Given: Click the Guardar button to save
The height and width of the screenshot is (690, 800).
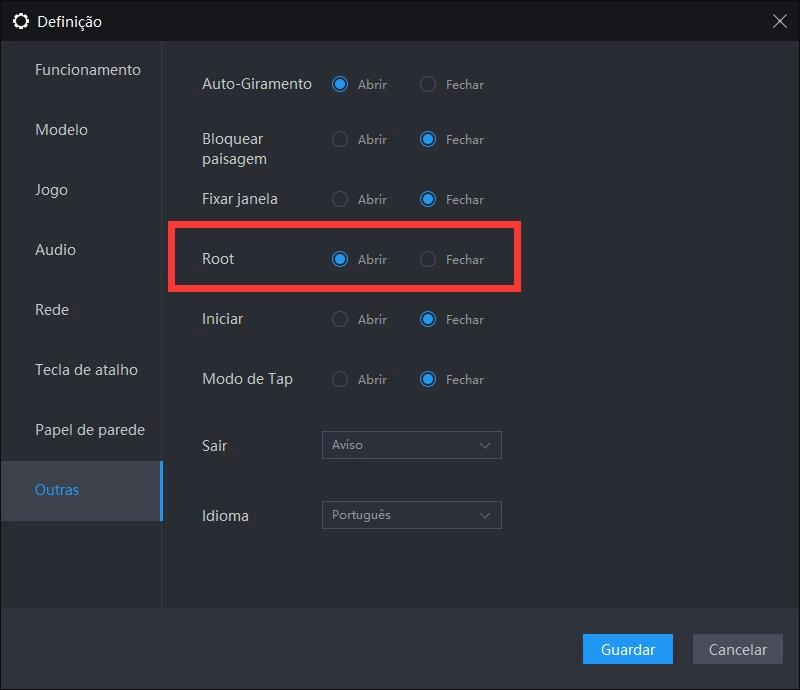Looking at the screenshot, I should (x=627, y=649).
